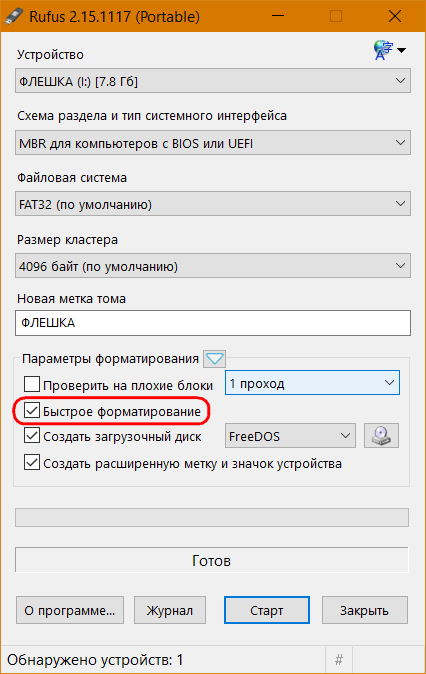
Task: Uncheck Быстрое форматирование checkbox
Action: tap(32, 411)
